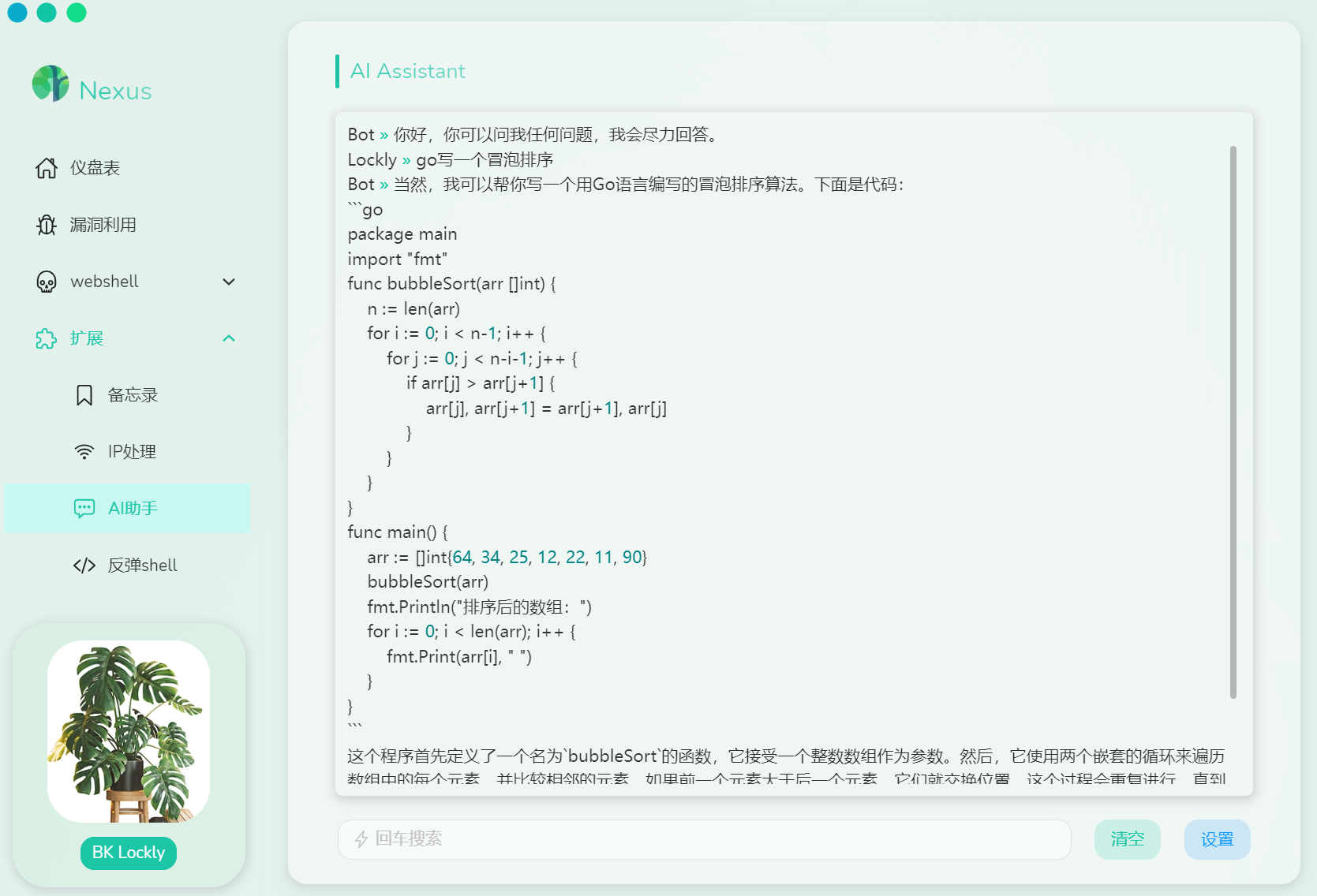Click the explanation paragraph starting 这个程序
This screenshot has height=896, width=1317.
[x=786, y=767]
